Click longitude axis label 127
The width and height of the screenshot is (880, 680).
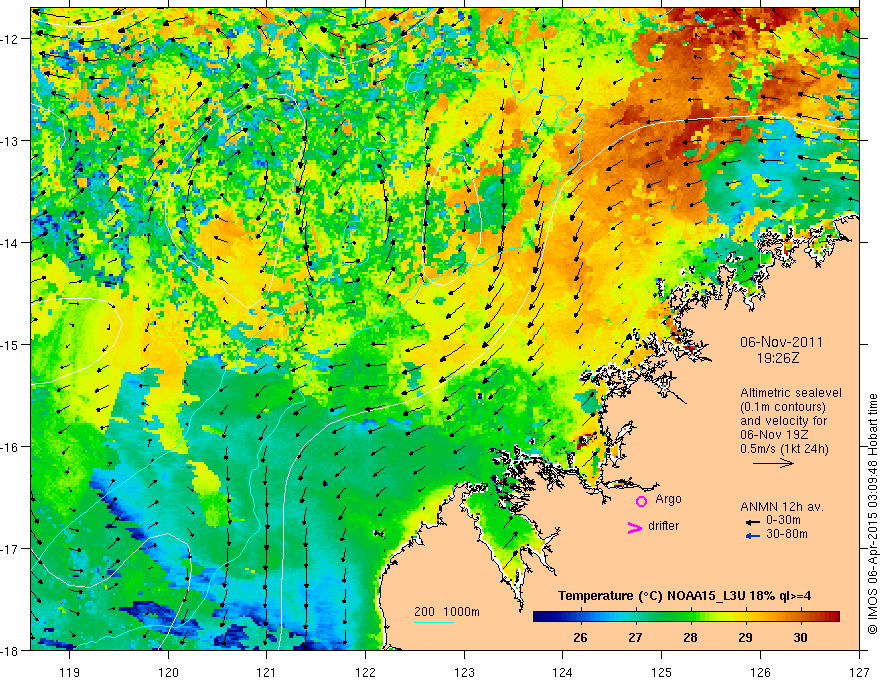pos(859,672)
